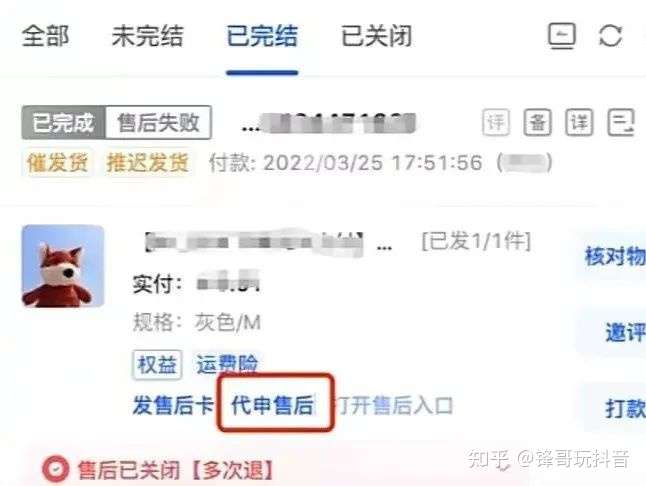
Task: Click the 催发货 tag
Action: [x=57, y=163]
